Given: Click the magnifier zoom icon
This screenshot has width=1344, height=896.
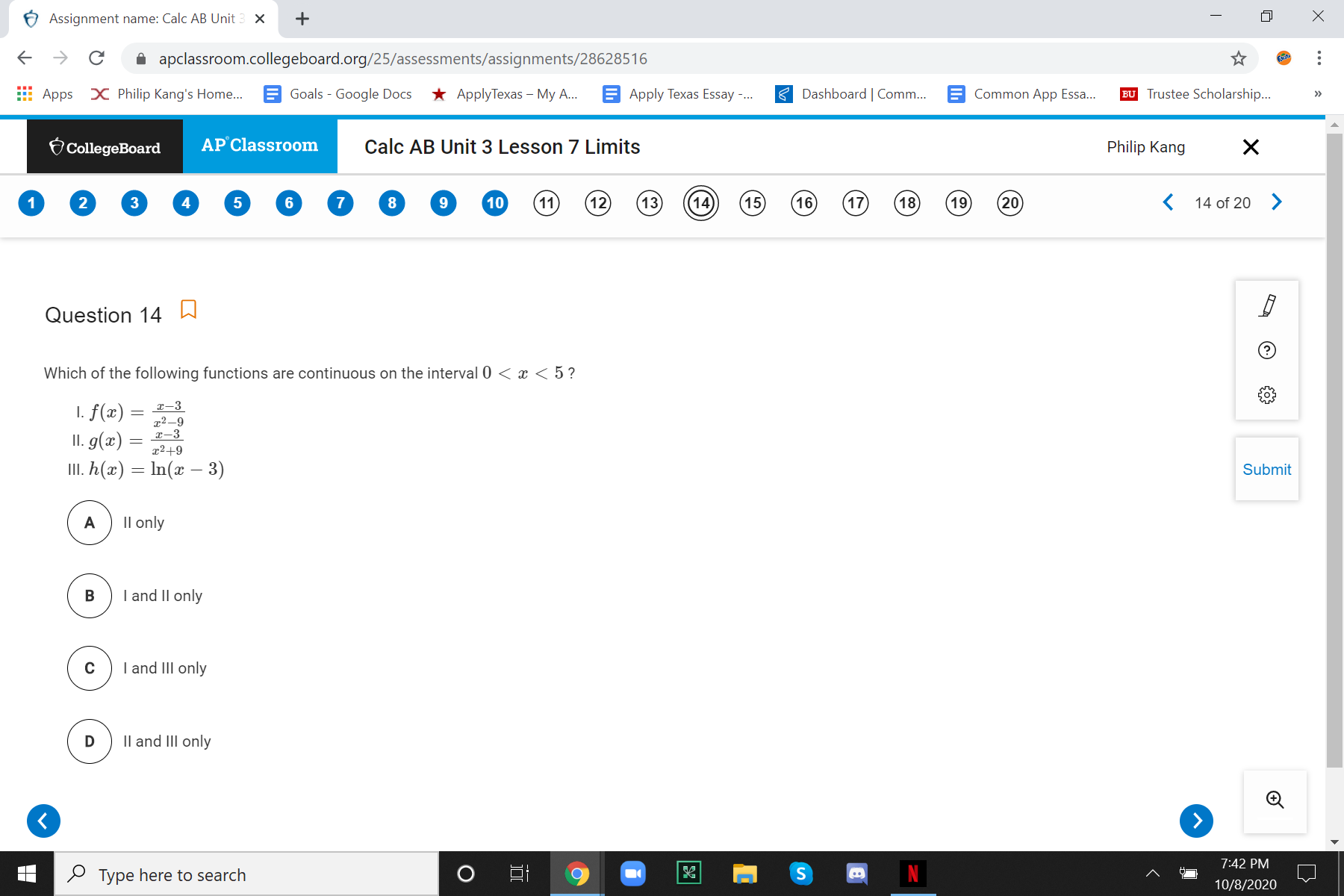Looking at the screenshot, I should pyautogui.click(x=1275, y=800).
